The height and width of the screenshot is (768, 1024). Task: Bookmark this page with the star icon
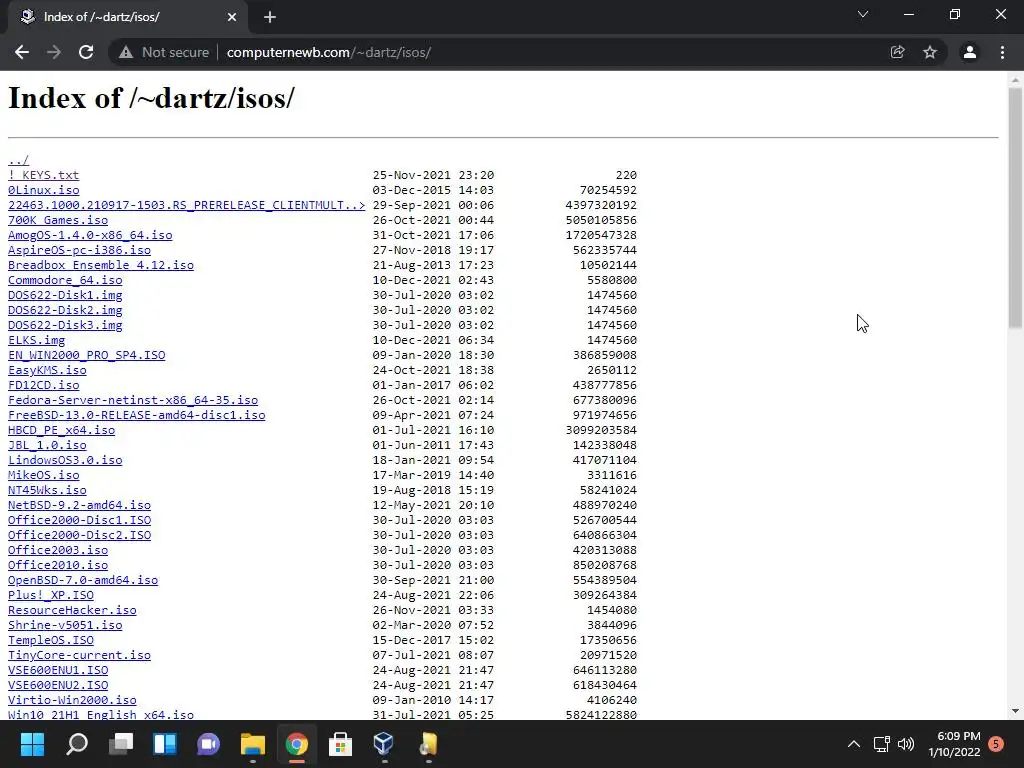pos(930,52)
